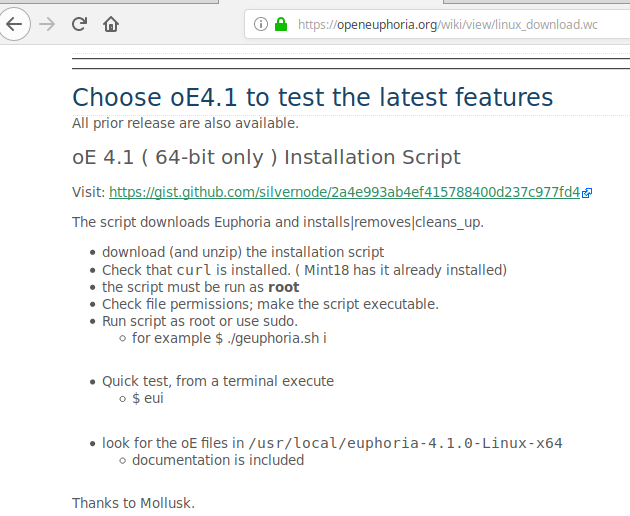The image size is (630, 516).
Task: Click the 'oE 4.1 ( 64-bit only ) Installation Script' heading
Action: click(x=266, y=157)
